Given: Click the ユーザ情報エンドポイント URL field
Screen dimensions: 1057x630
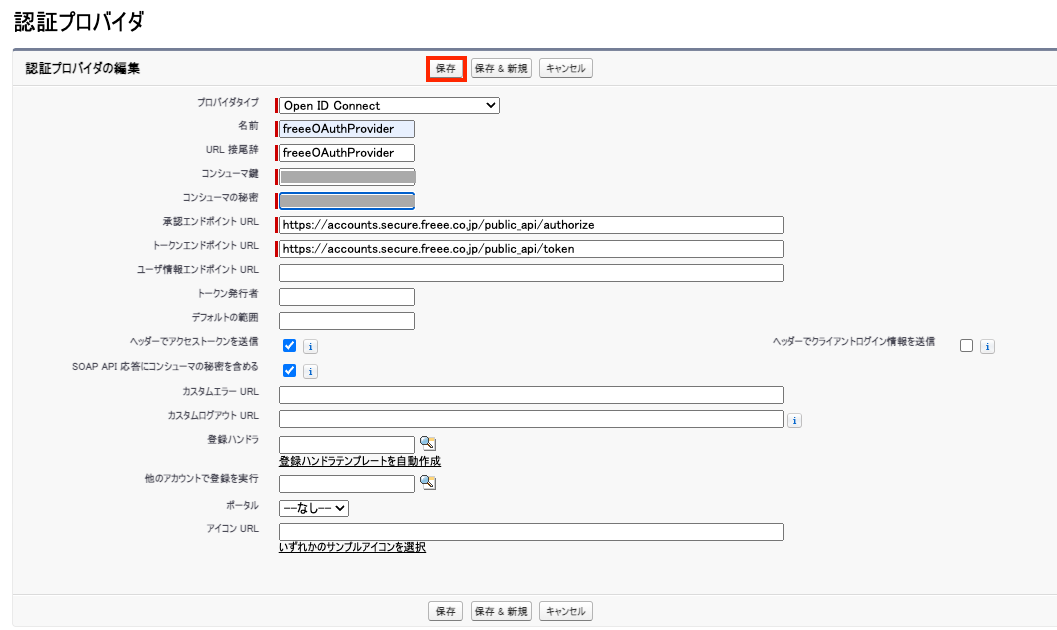Looking at the screenshot, I should tap(531, 273).
